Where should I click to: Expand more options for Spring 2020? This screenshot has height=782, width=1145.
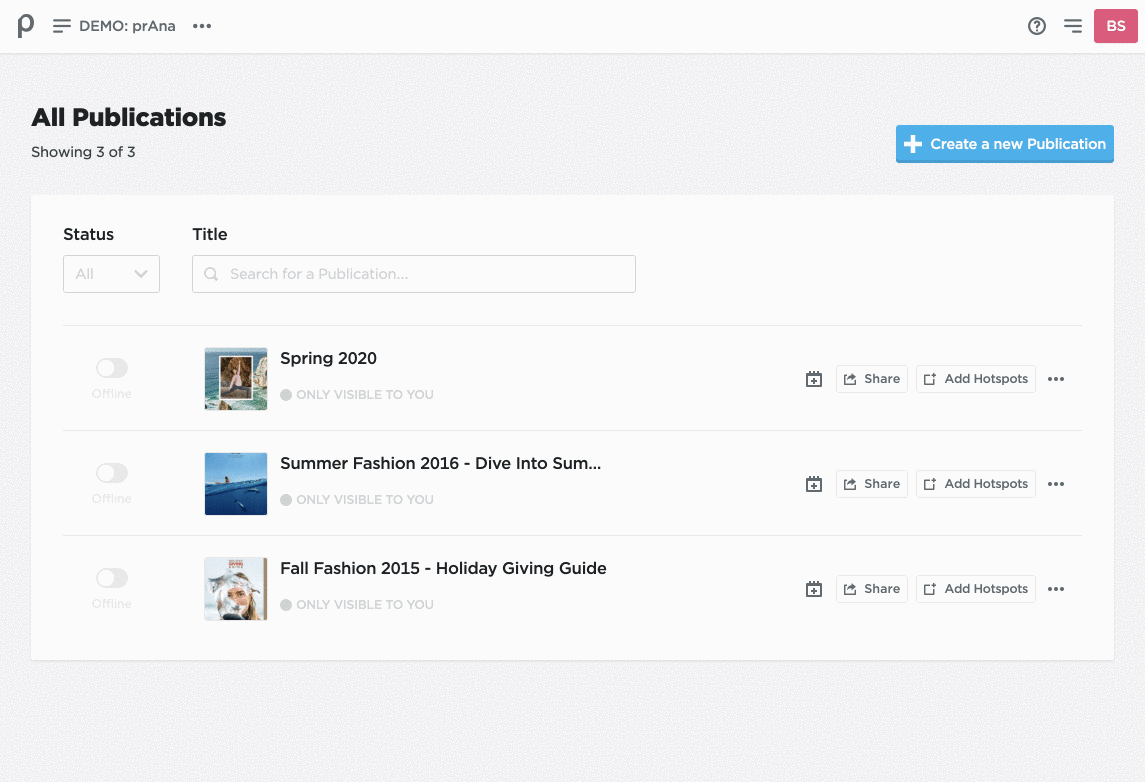(1056, 379)
